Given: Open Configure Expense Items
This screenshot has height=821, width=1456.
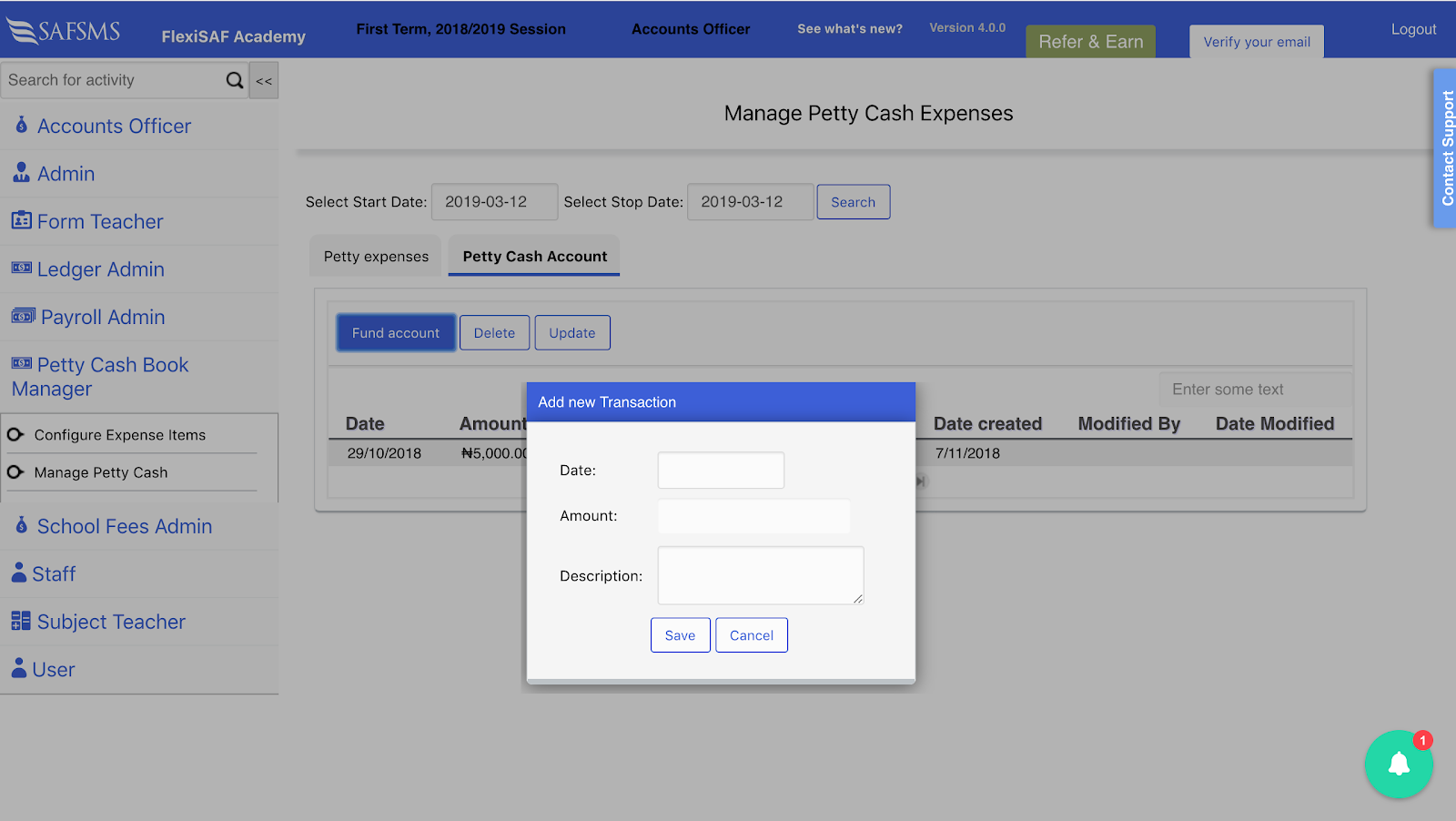Looking at the screenshot, I should (x=120, y=435).
